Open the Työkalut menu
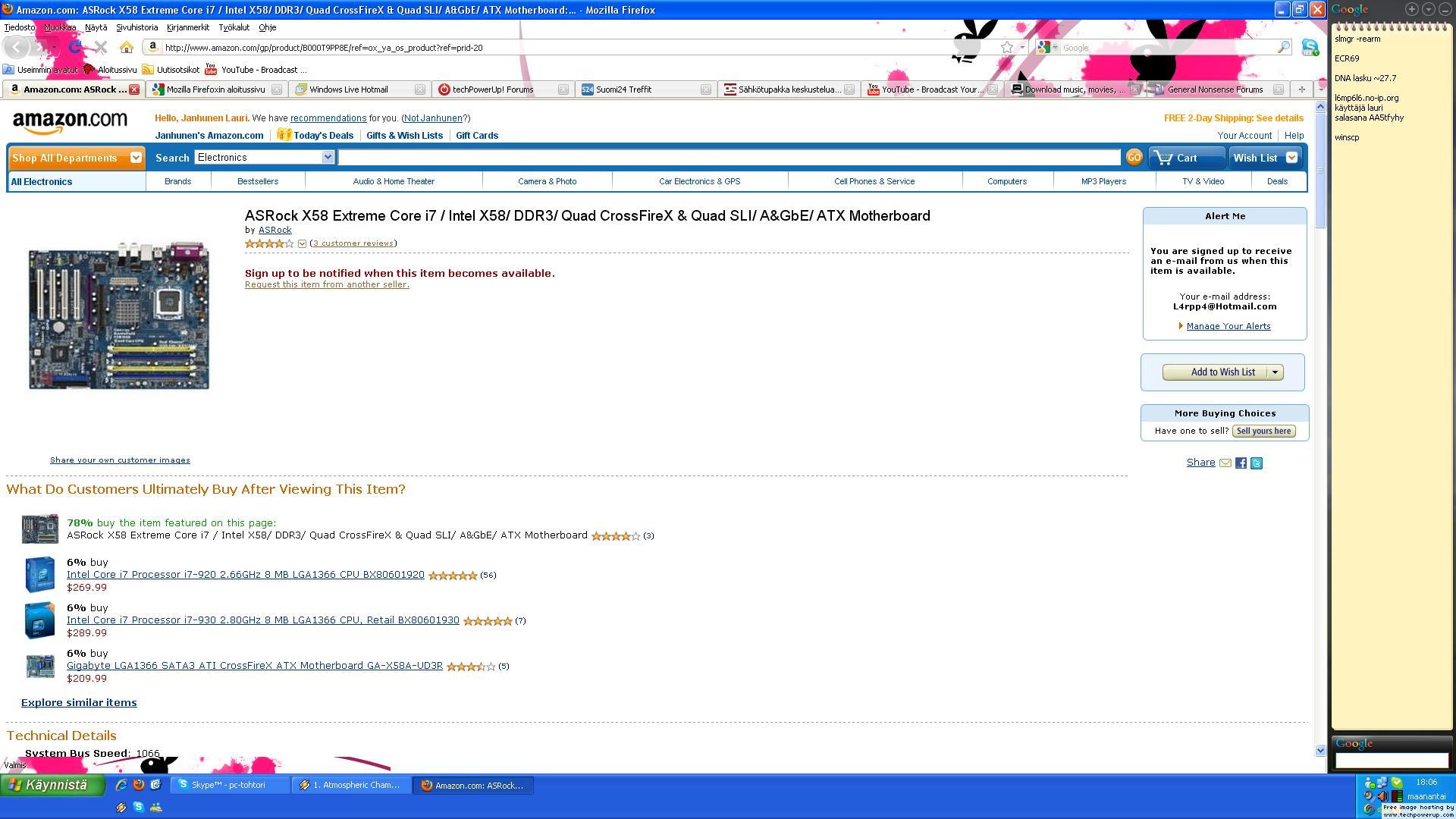This screenshot has height=819, width=1456. (x=234, y=27)
